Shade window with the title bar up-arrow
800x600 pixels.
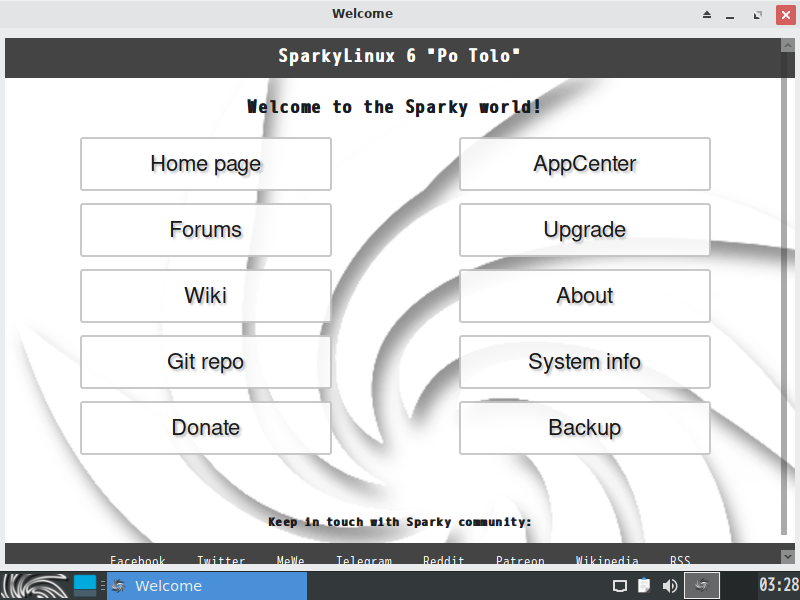point(707,14)
